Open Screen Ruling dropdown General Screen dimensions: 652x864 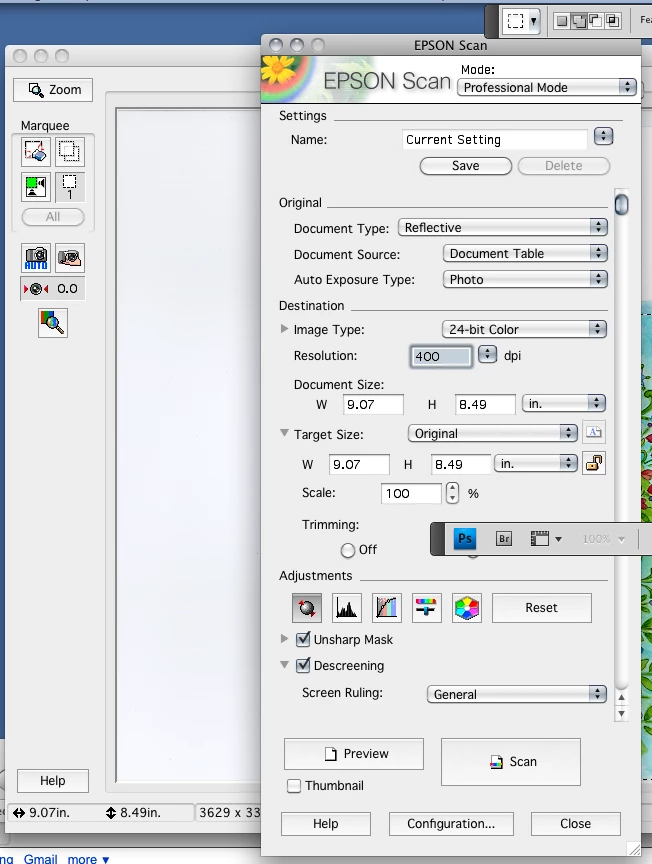pos(516,694)
